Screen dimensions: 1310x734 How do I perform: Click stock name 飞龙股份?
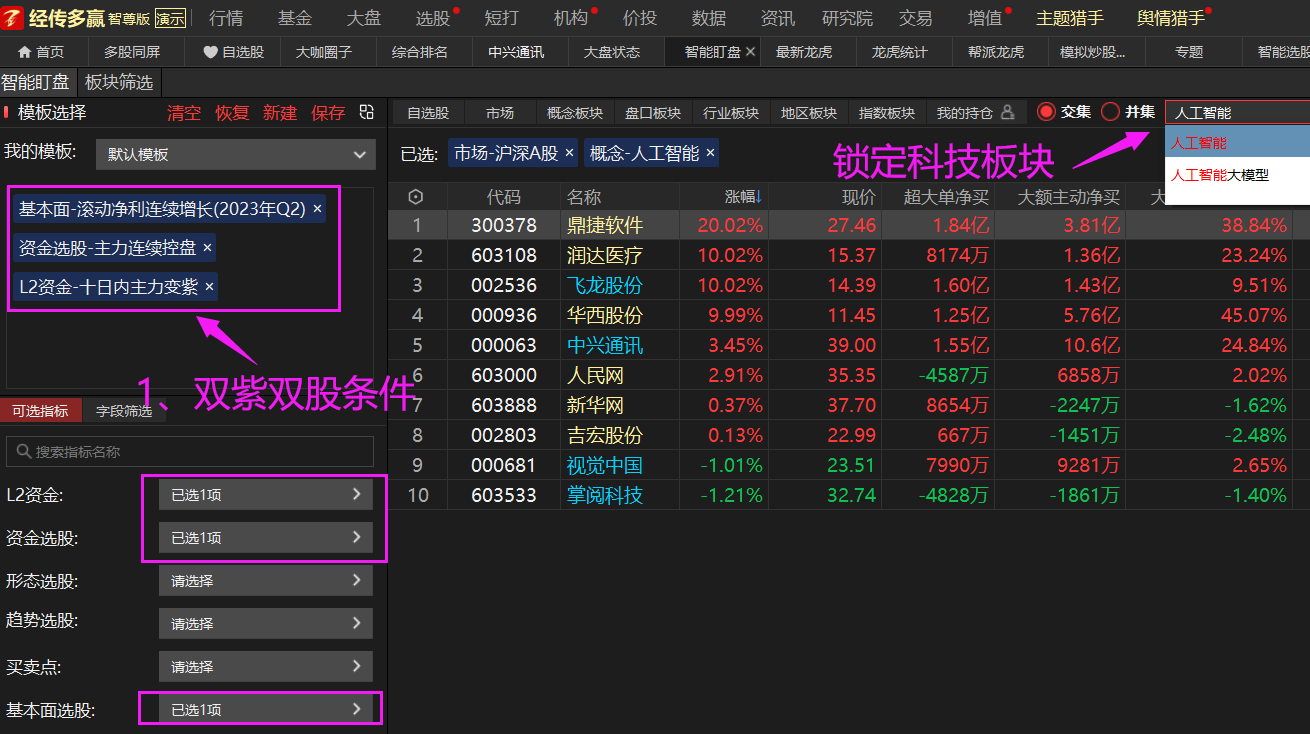(x=604, y=285)
